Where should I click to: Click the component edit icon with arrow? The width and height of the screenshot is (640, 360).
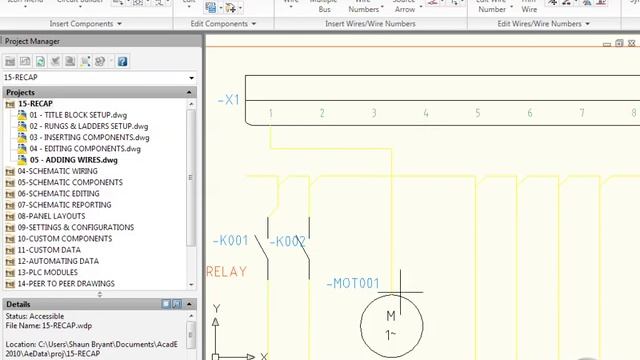point(230,7)
